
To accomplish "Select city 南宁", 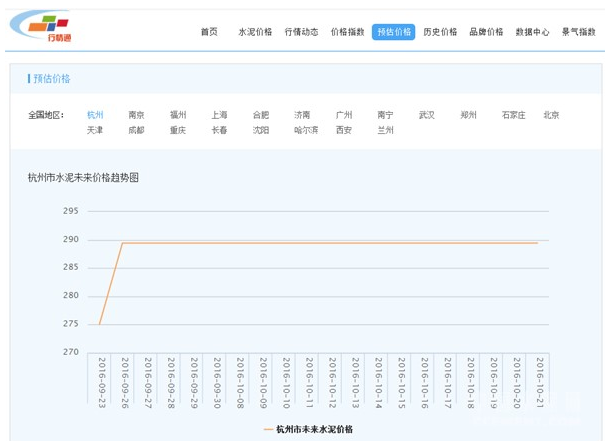I will pyautogui.click(x=385, y=115).
